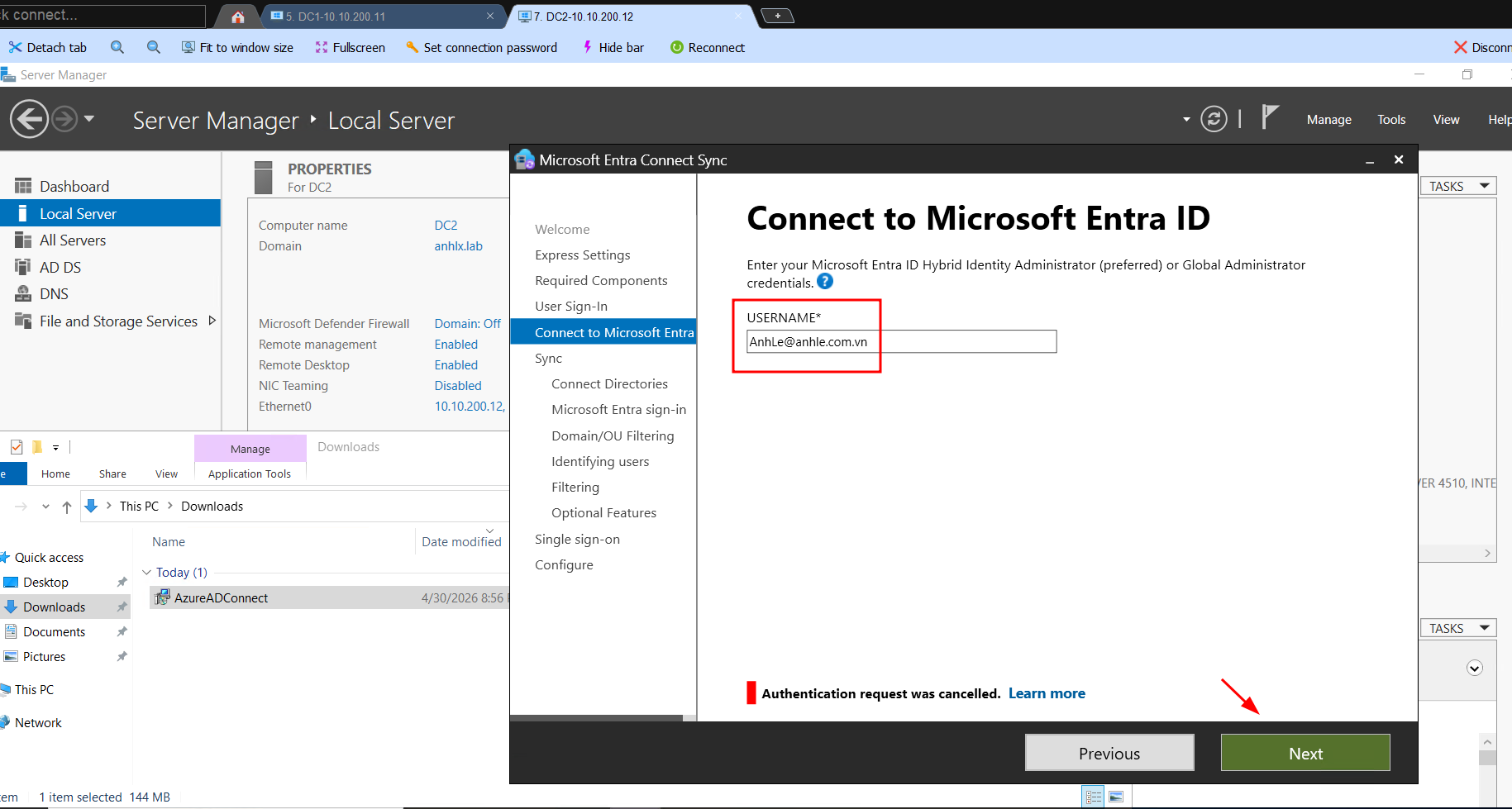Reconnect the remote session

point(708,48)
